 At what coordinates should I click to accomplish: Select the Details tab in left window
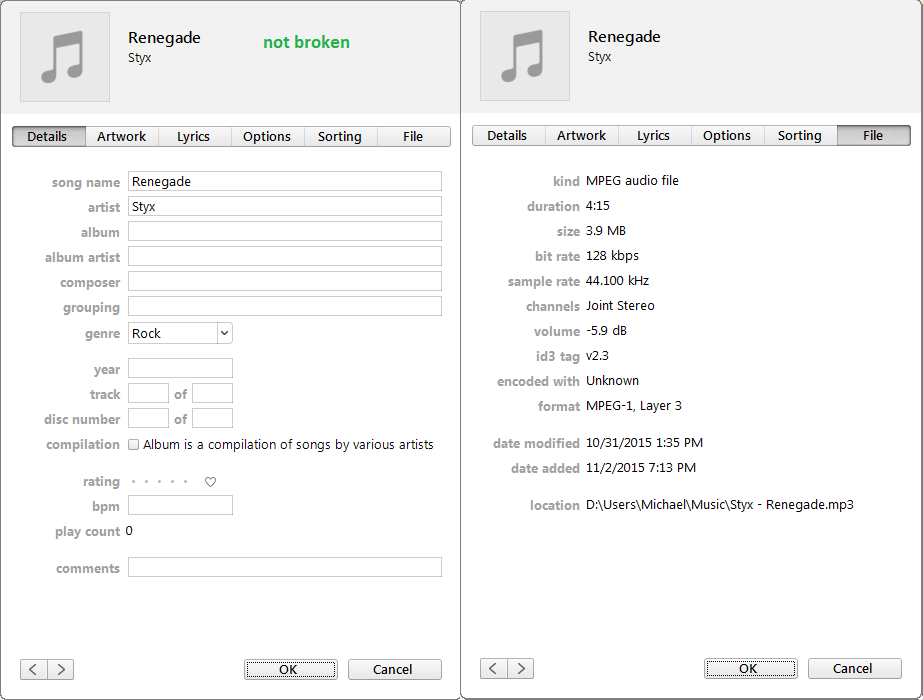tap(49, 137)
